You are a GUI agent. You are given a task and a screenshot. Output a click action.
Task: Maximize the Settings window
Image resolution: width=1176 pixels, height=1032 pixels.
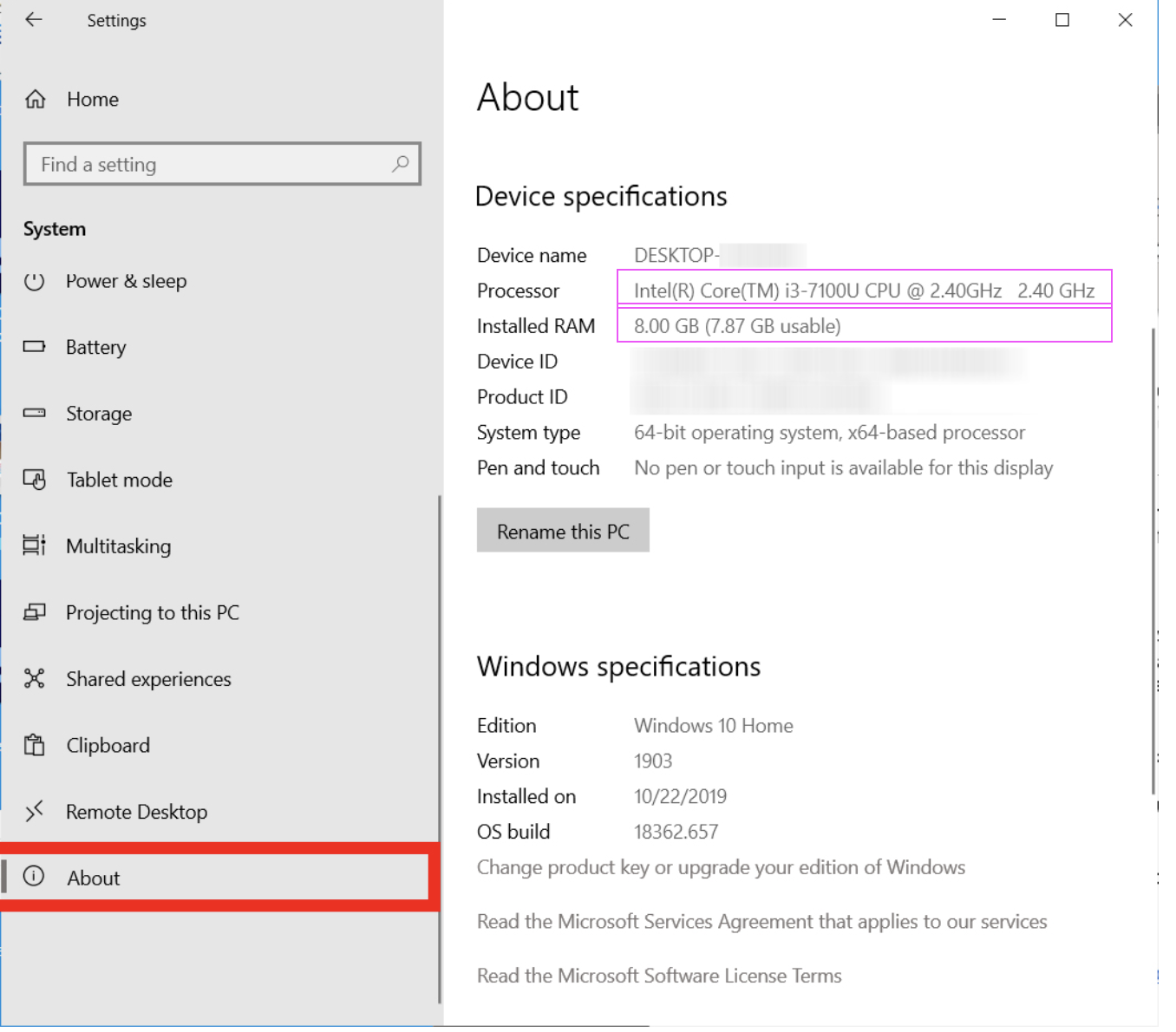point(1062,19)
